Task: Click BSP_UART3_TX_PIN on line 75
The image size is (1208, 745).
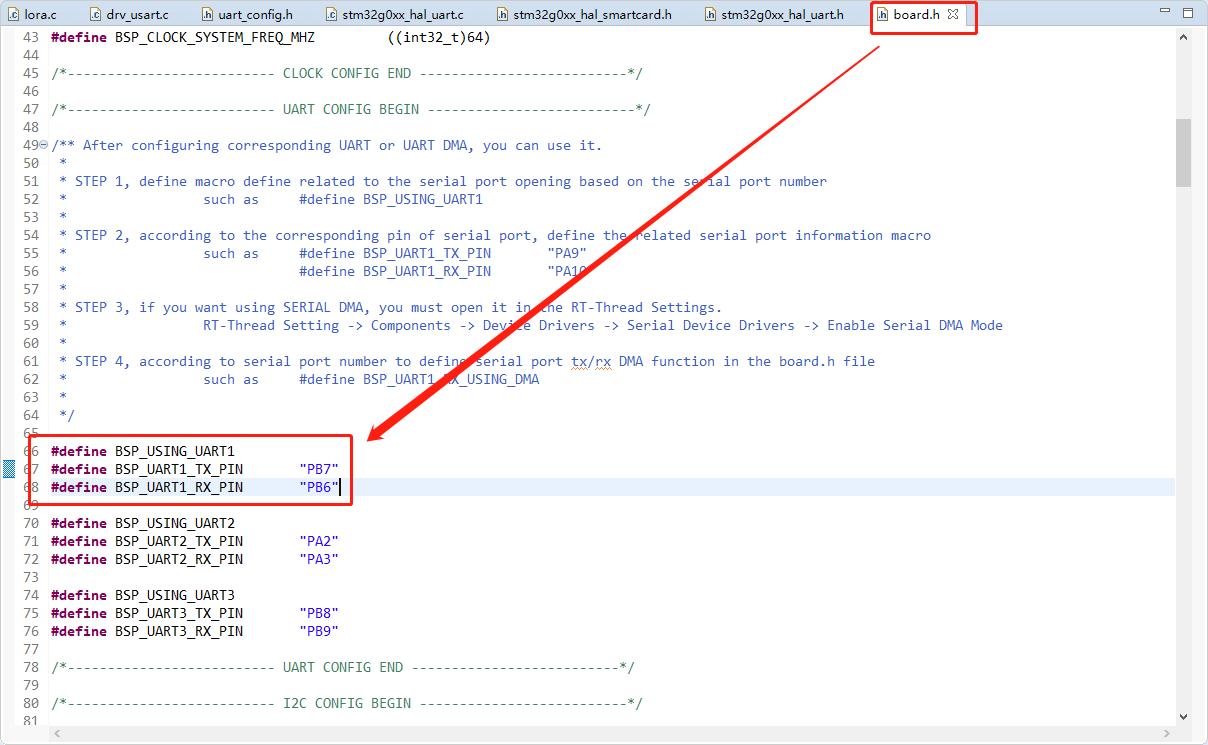Action: [x=179, y=613]
